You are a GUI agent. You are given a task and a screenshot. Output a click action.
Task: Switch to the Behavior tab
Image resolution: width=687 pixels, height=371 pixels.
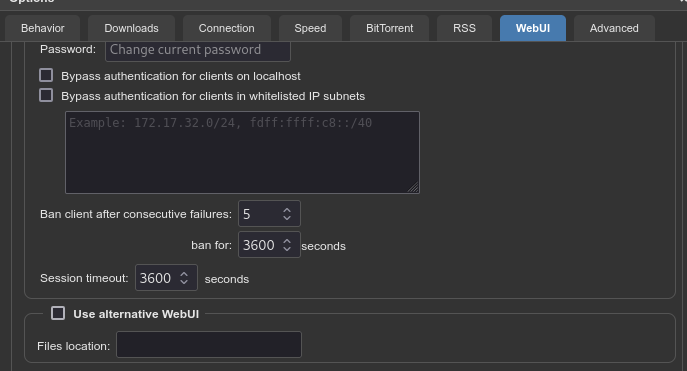(42, 28)
